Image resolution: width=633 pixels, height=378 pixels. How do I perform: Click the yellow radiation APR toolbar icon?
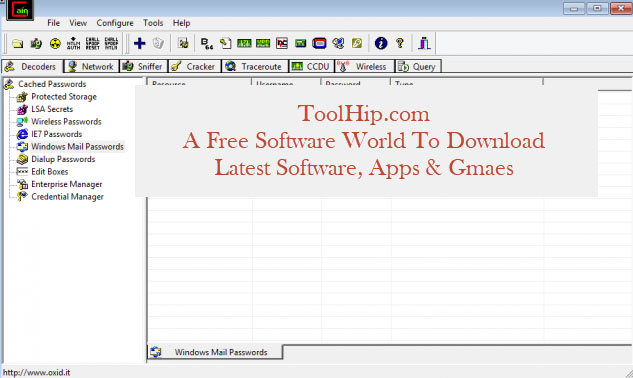(x=55, y=43)
